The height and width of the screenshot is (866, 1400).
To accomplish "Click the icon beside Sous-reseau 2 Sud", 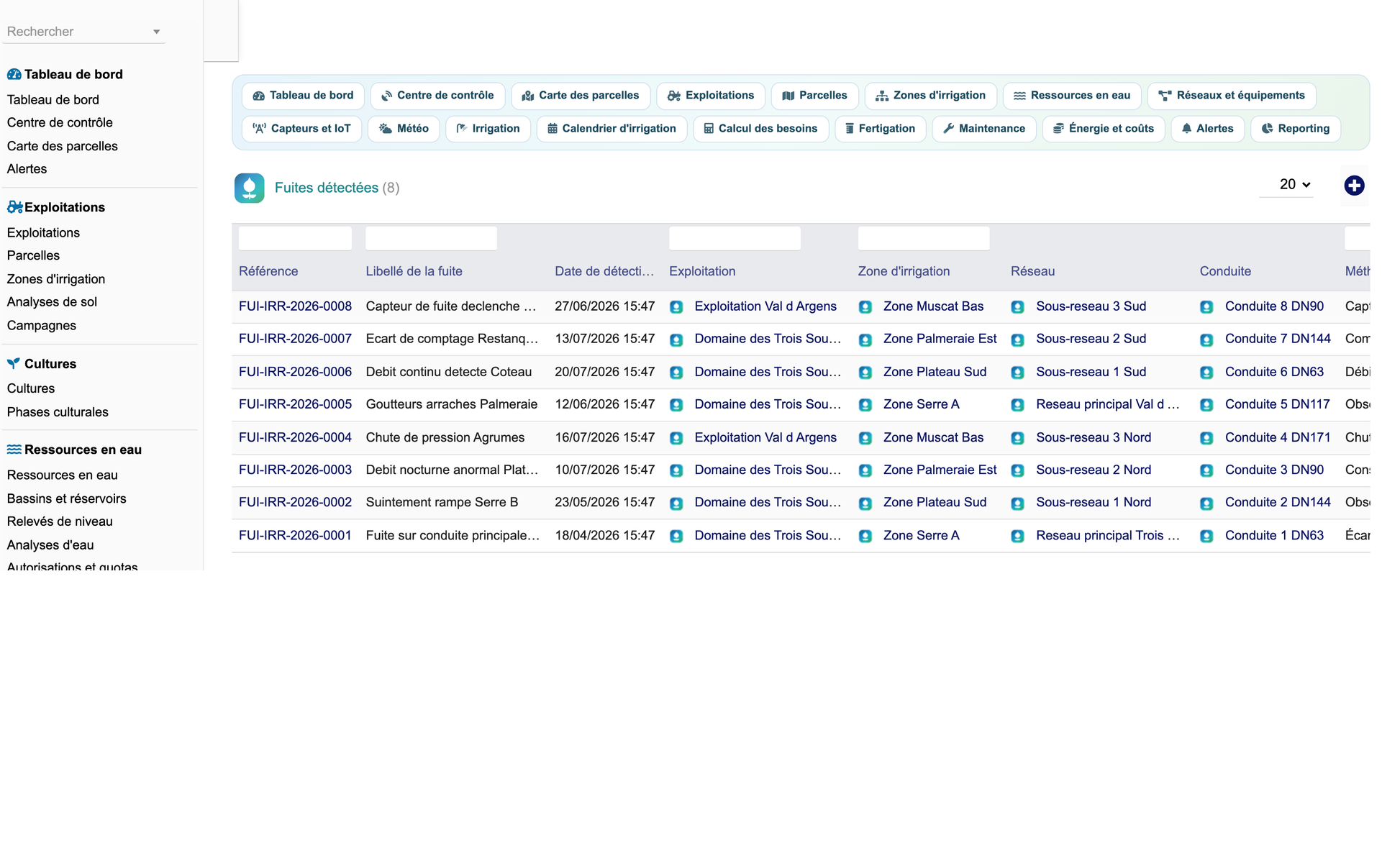I will click(1017, 339).
